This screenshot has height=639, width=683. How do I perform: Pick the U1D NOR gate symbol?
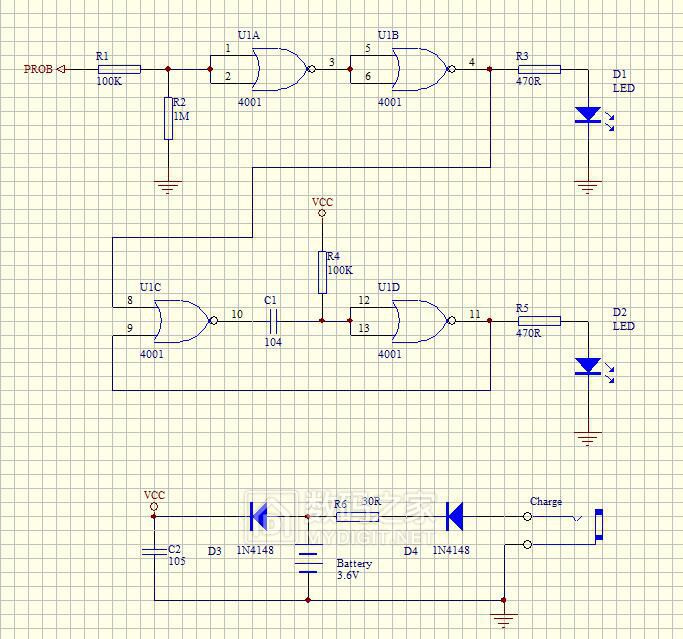420,321
